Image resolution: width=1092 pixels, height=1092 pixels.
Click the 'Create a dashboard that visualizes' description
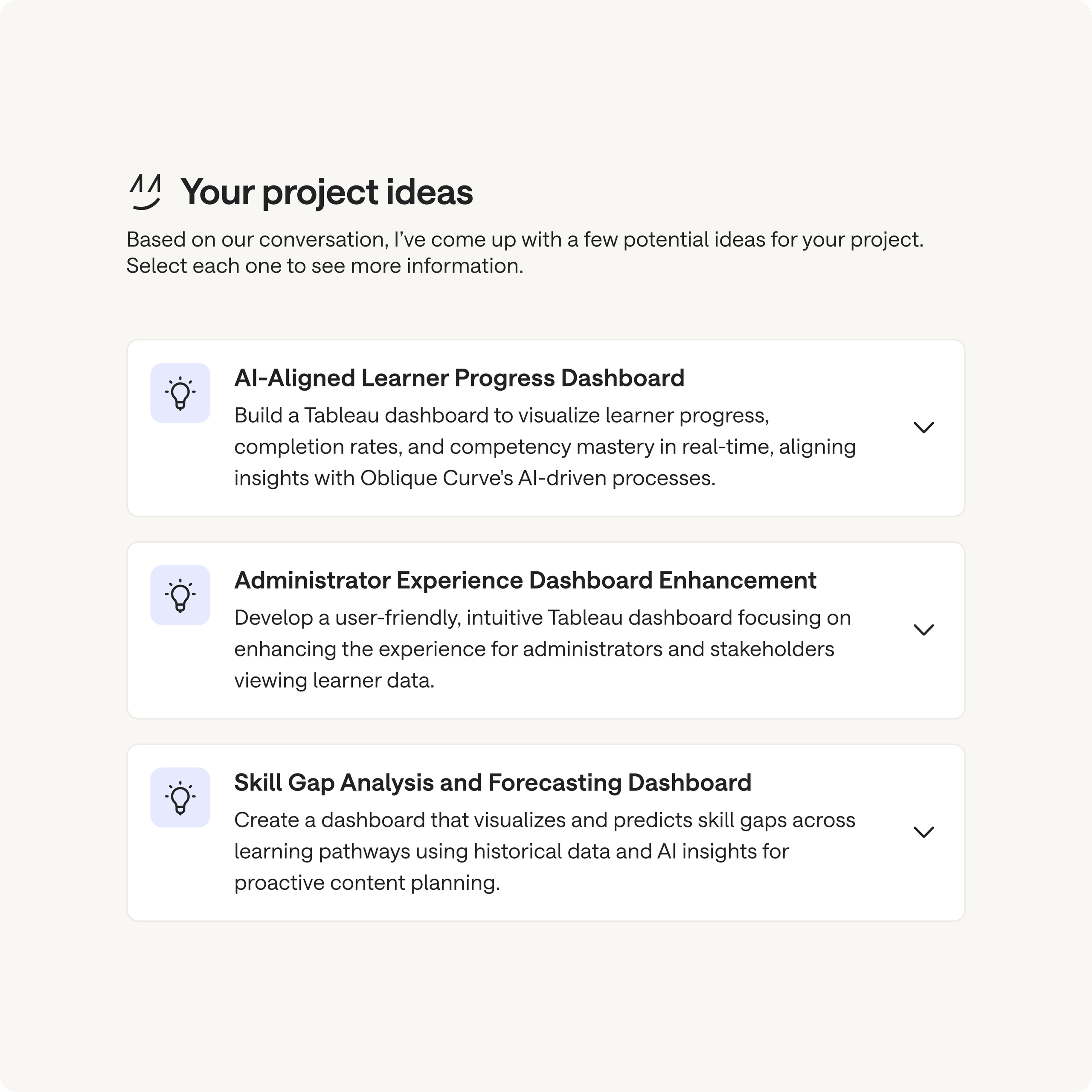tap(545, 851)
